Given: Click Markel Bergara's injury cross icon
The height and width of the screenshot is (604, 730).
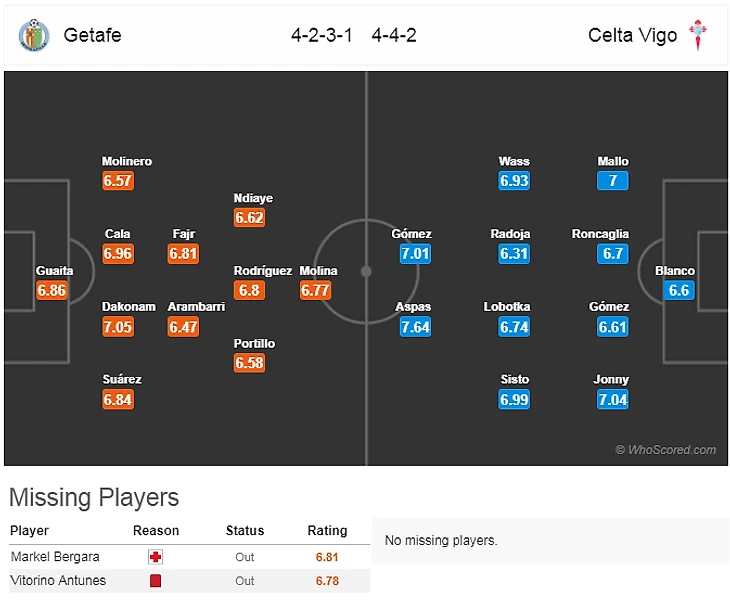Looking at the screenshot, I should tap(155, 557).
